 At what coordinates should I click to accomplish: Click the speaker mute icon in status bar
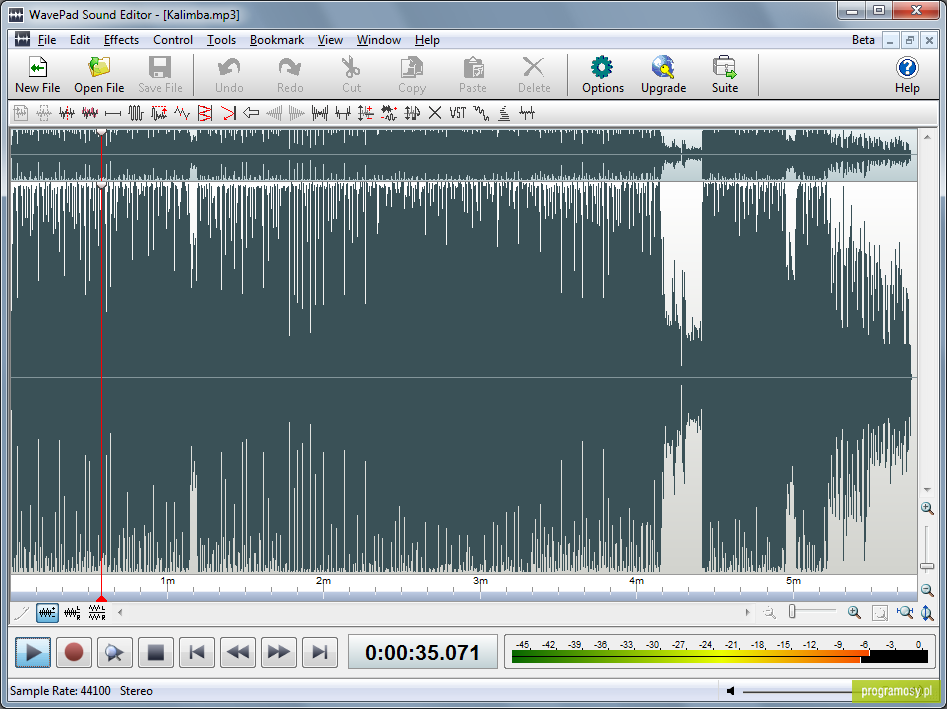730,691
